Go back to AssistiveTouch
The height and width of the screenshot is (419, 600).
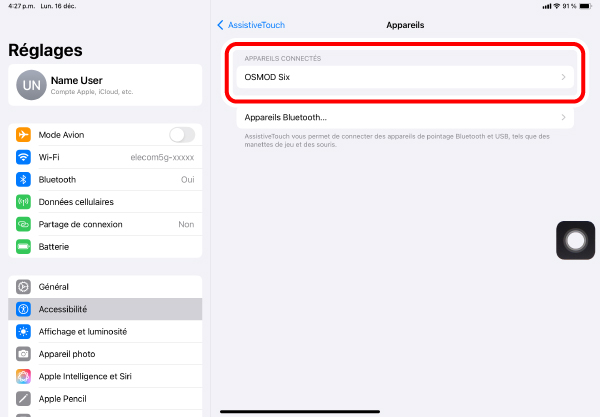pos(251,25)
